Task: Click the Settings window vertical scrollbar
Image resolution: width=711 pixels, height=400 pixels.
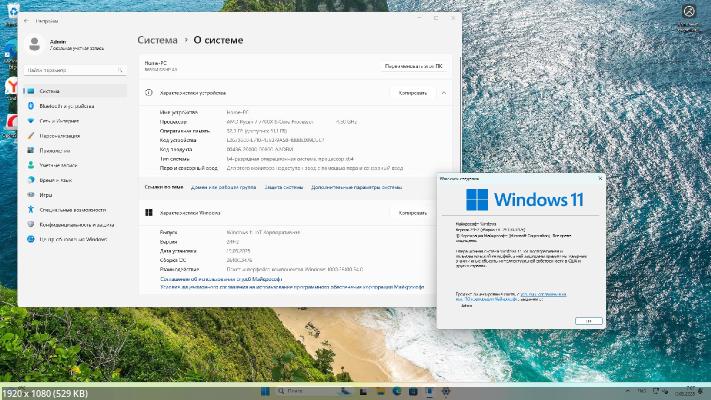Action: 459,113
